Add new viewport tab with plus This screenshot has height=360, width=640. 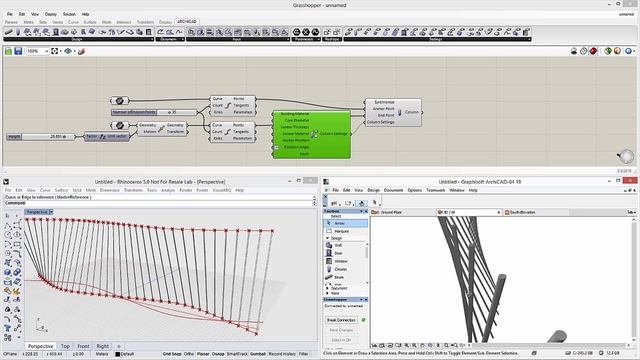pos(119,346)
